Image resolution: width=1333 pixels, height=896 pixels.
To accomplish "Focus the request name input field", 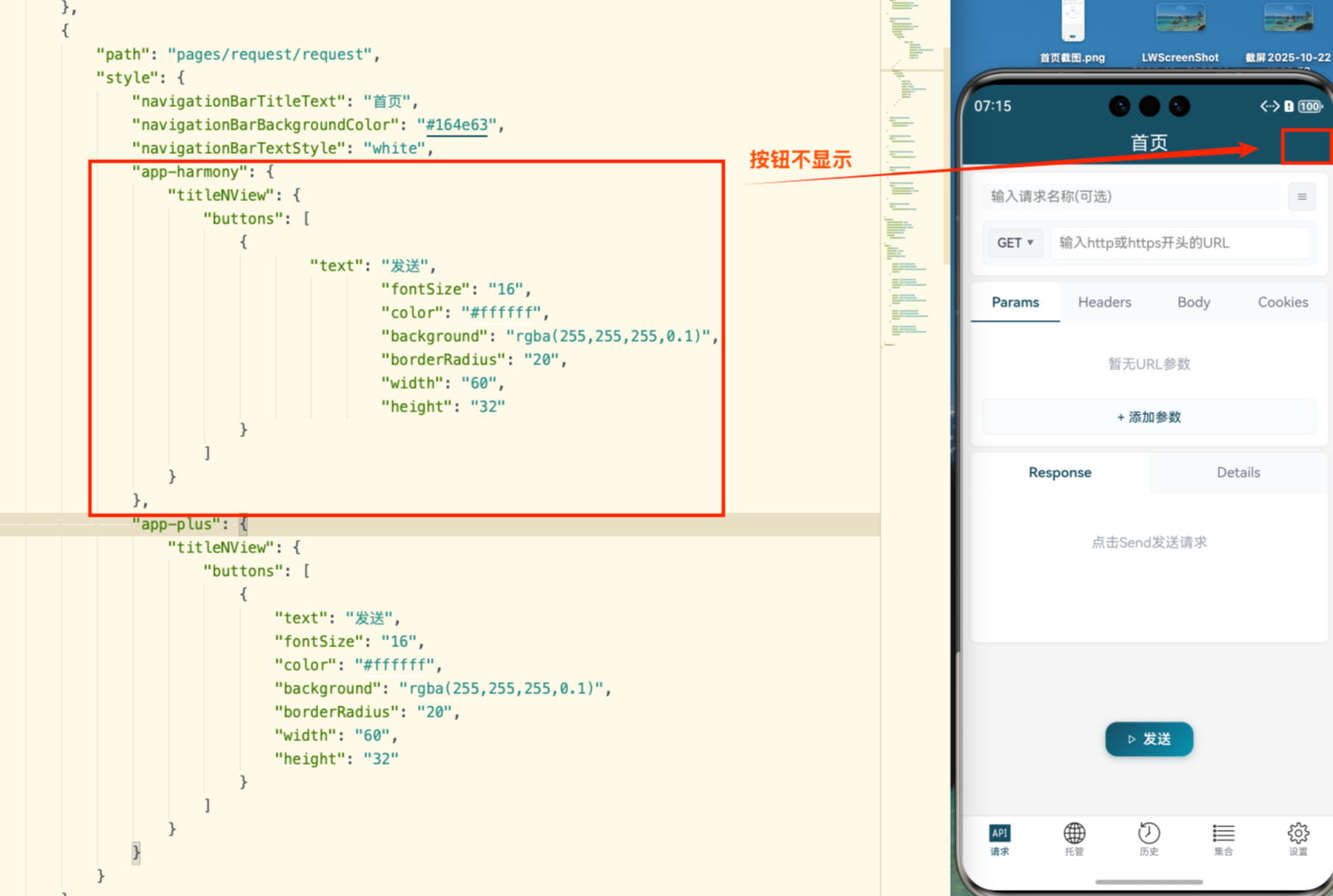I will click(1131, 197).
